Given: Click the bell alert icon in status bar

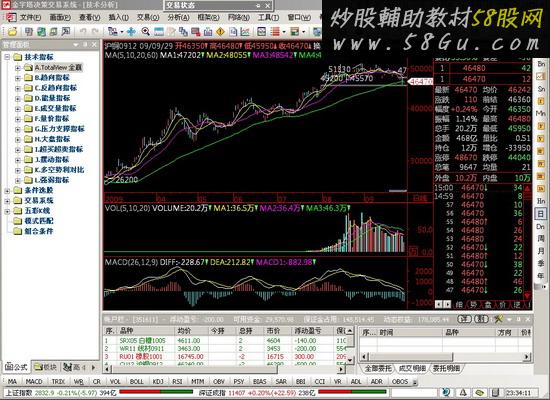Looking at the screenshot, I should [x=463, y=392].
